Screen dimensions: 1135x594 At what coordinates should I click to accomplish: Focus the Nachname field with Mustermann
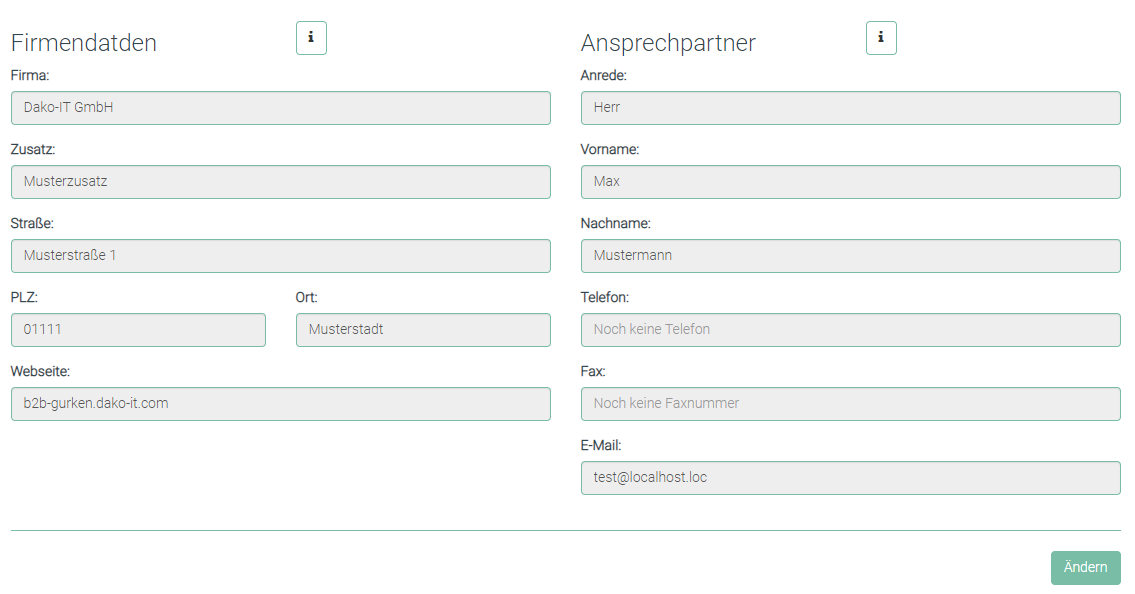(x=850, y=256)
